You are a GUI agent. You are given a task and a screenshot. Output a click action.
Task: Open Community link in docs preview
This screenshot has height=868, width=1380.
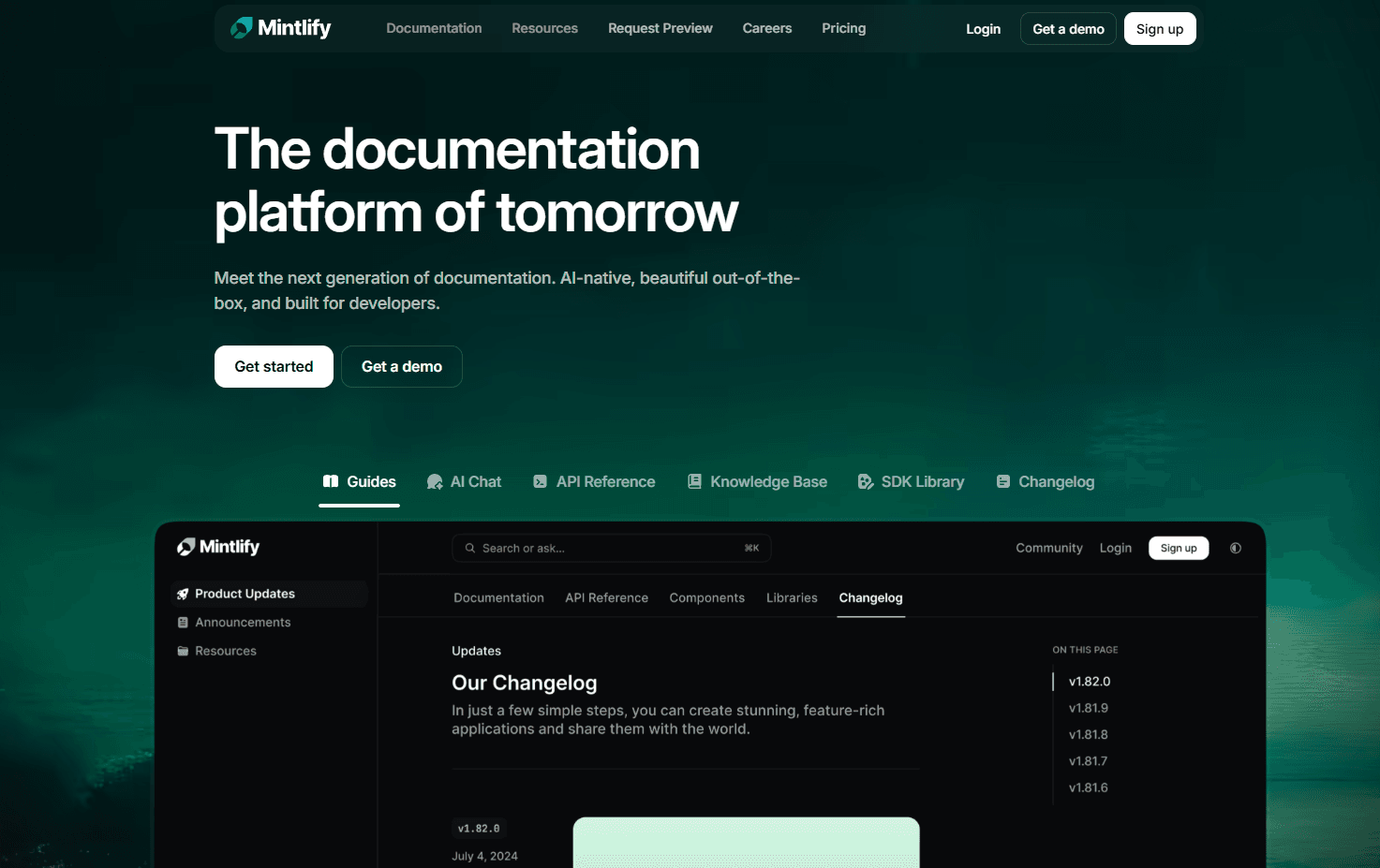tap(1049, 548)
